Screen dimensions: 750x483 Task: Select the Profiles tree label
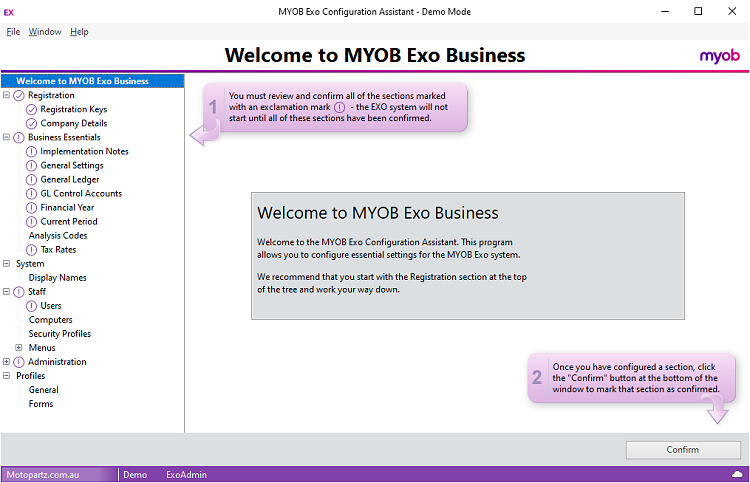(x=30, y=375)
